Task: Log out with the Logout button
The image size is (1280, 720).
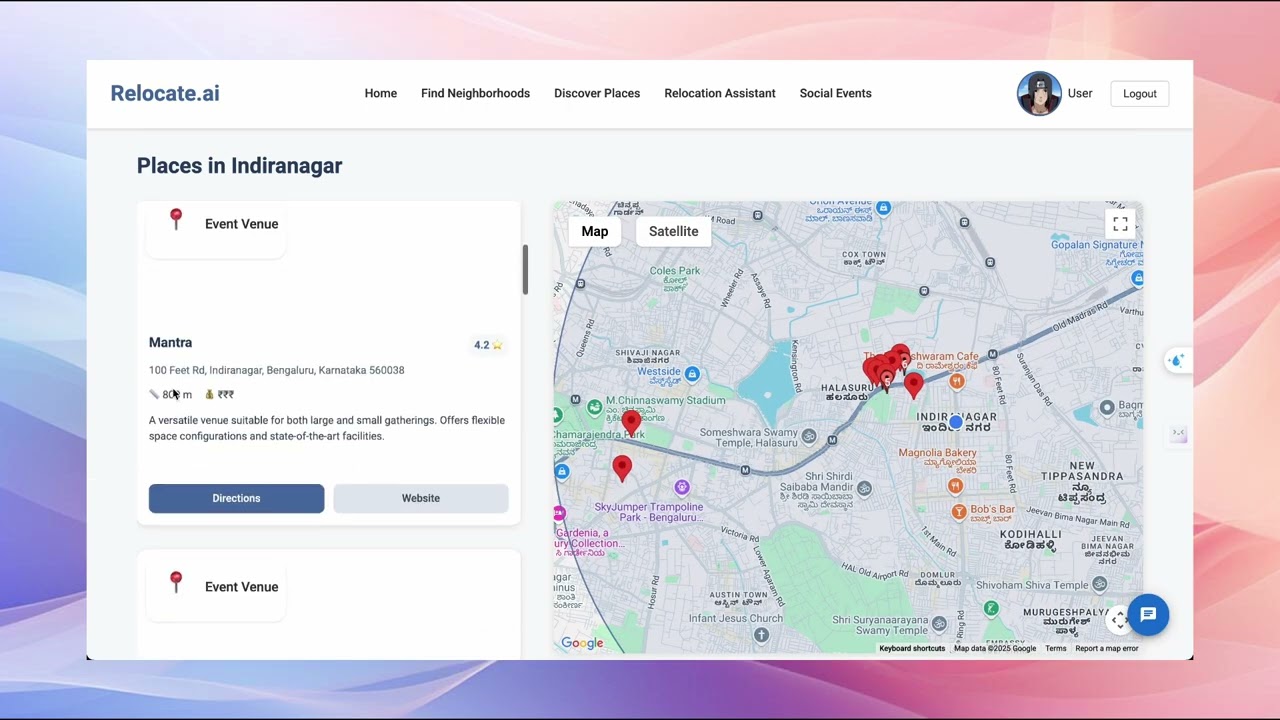Action: [1139, 93]
